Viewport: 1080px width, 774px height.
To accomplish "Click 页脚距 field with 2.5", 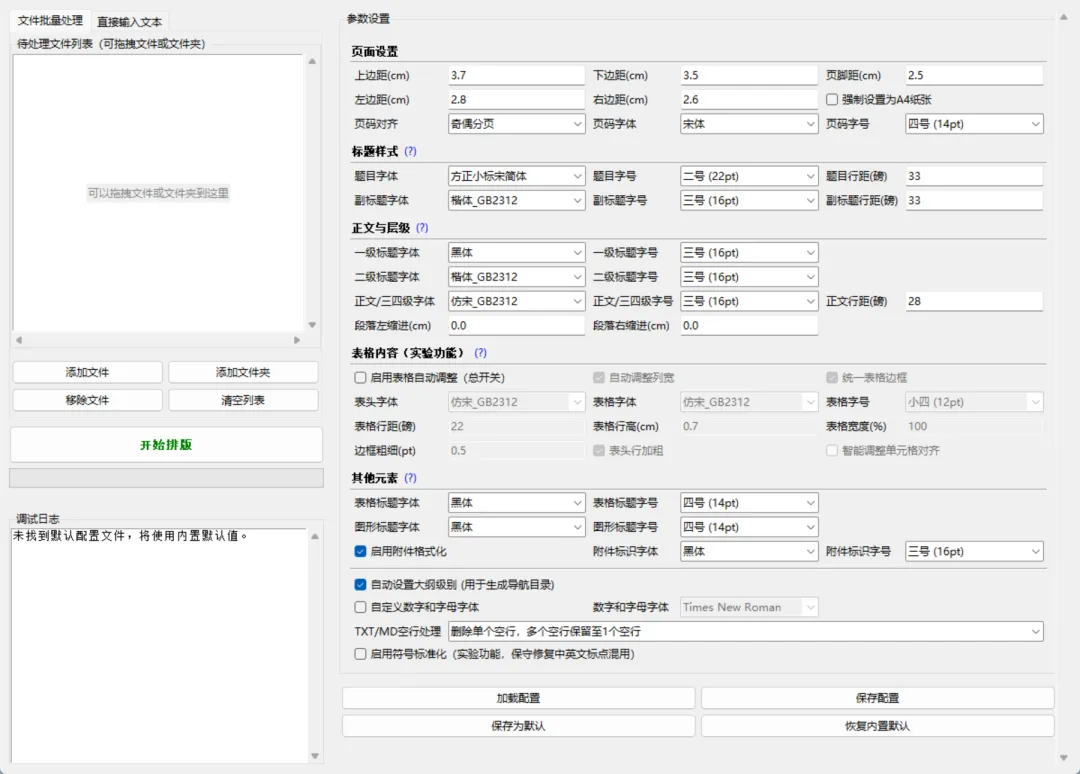I will pyautogui.click(x=975, y=75).
